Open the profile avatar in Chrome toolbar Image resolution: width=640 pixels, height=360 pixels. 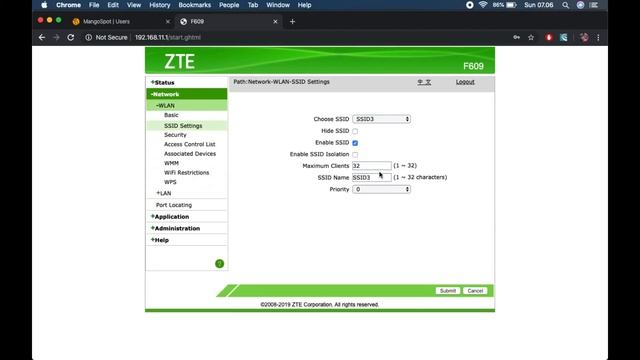pyautogui.click(x=584, y=37)
